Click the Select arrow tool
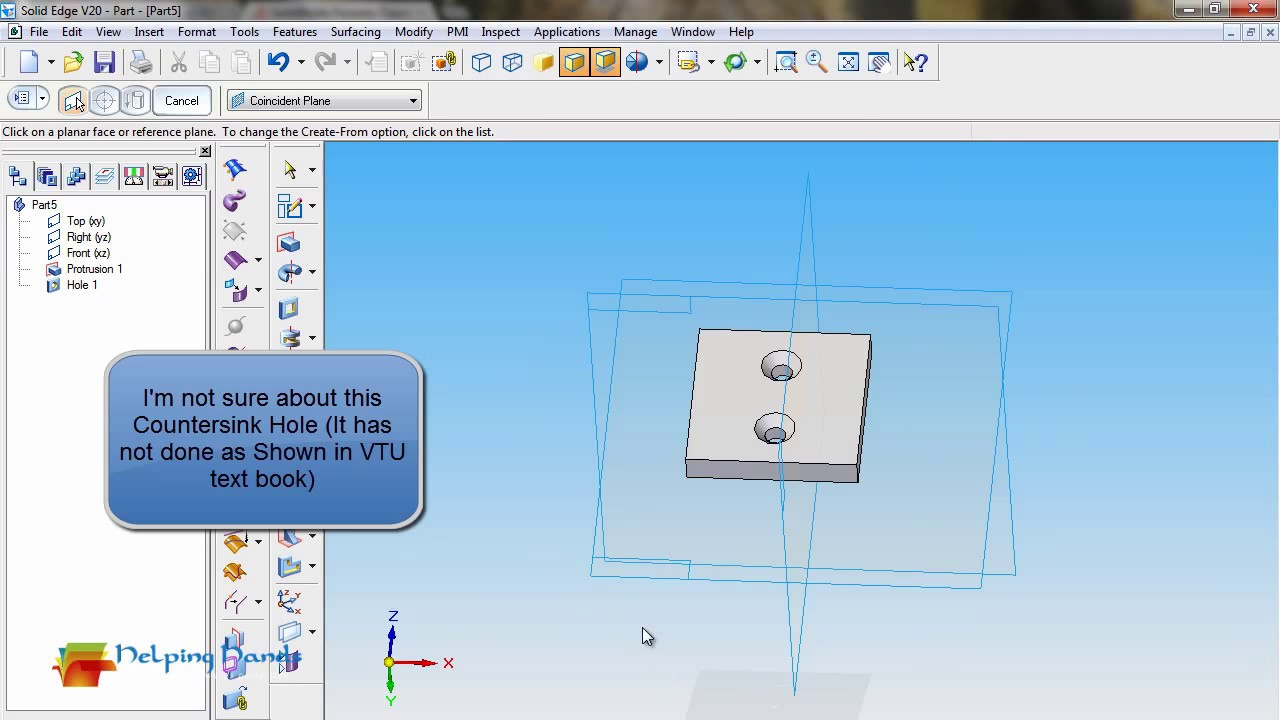 pos(290,170)
